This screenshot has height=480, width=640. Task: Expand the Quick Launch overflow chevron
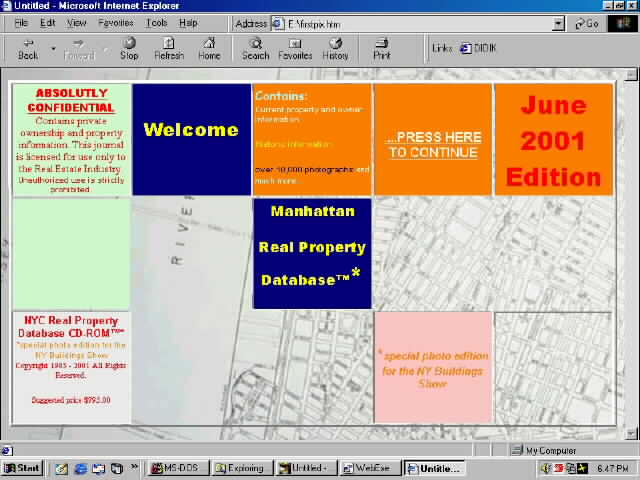(x=133, y=468)
